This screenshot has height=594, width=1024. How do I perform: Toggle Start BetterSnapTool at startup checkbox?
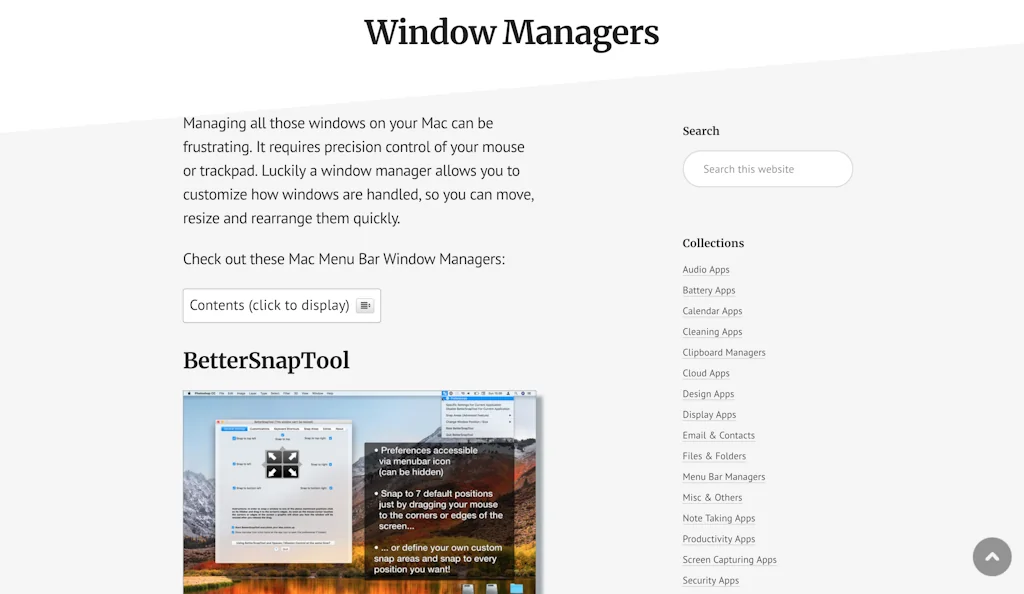pos(232,527)
